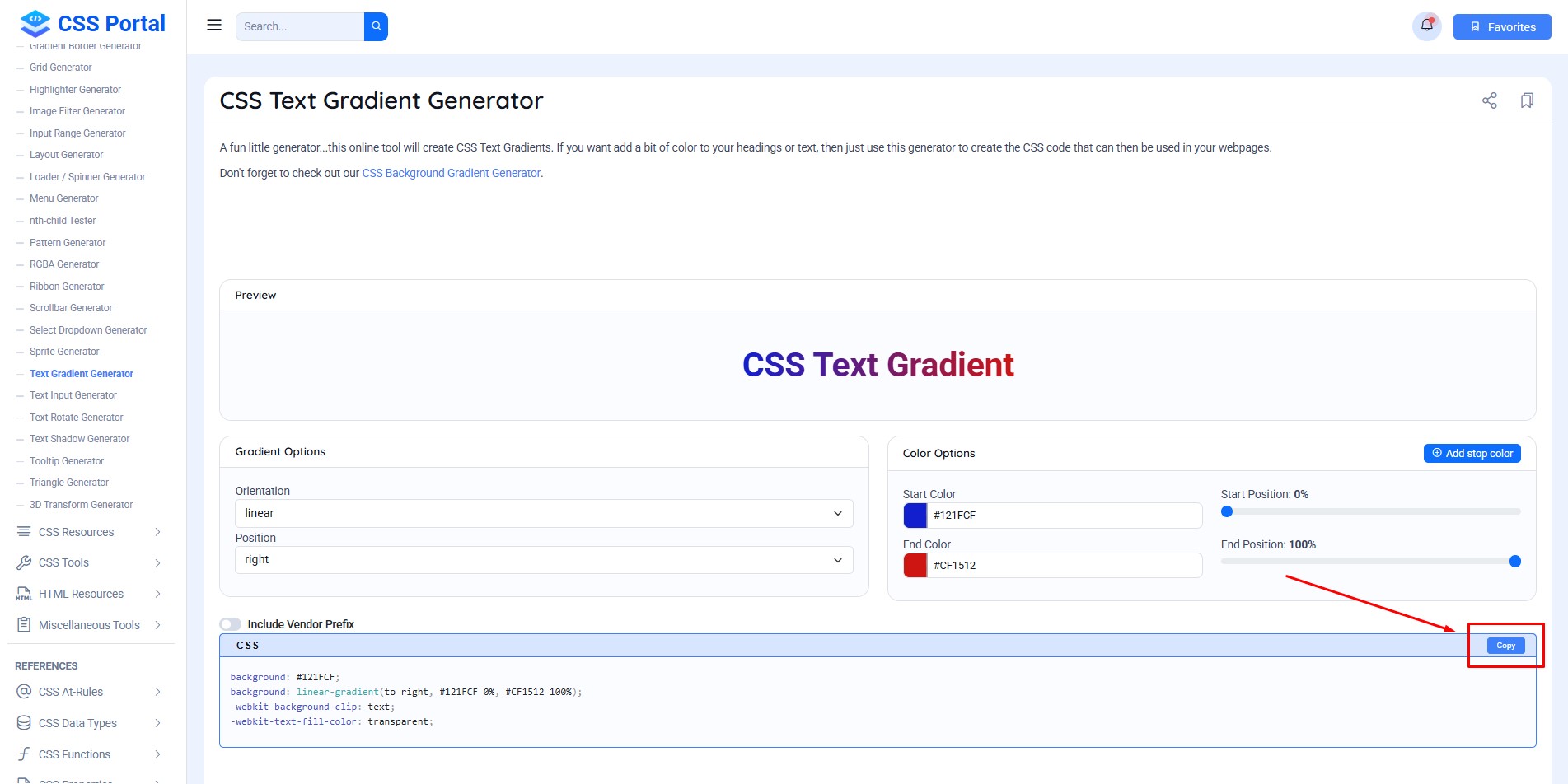Toggle the hamburger sidebar menu
Screen dimensions: 1568x784
click(214, 26)
